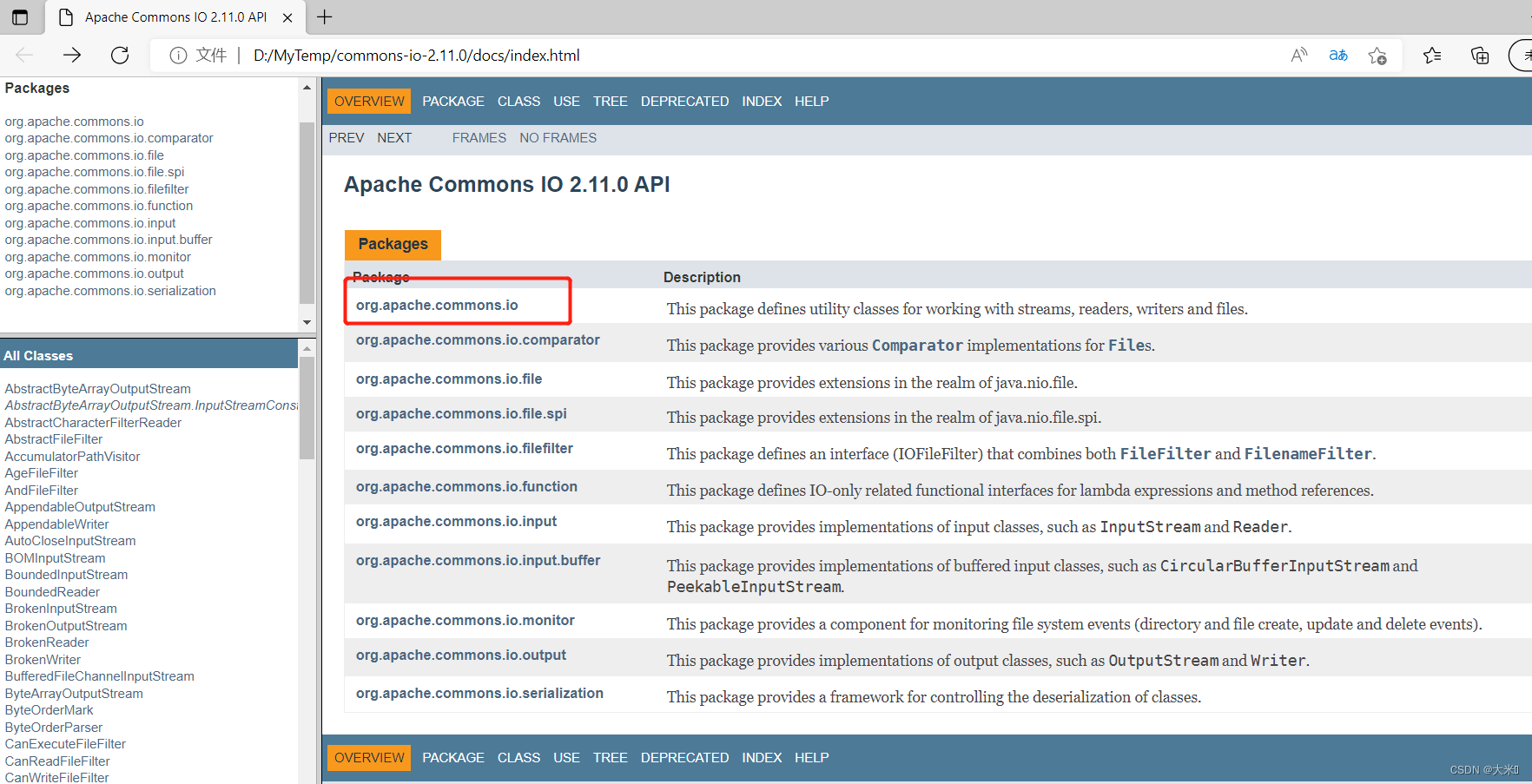Open org.apache.commons.io.function in the table
The width and height of the screenshot is (1532, 784).
pos(466,487)
